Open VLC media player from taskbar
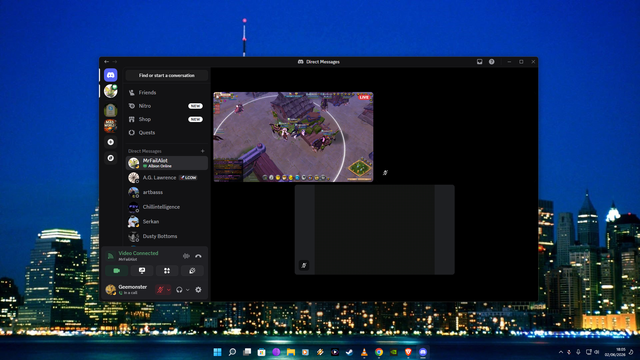The height and width of the screenshot is (360, 640). tap(364, 352)
